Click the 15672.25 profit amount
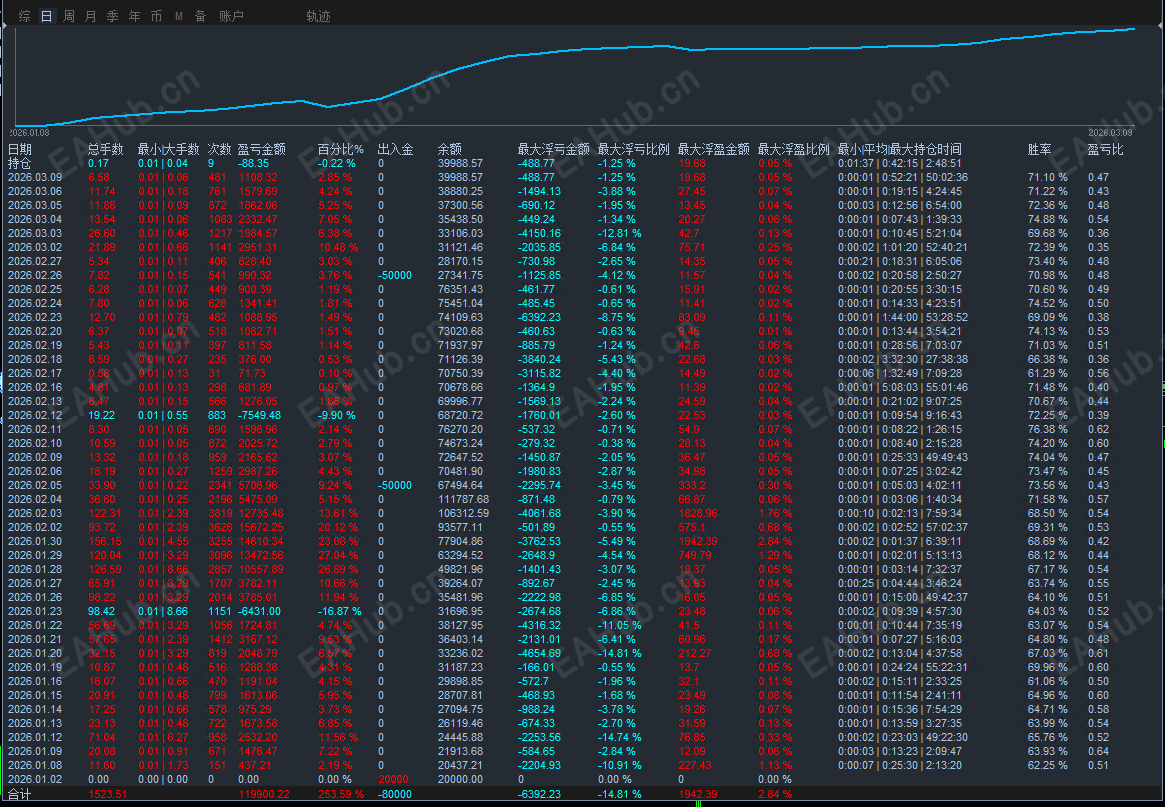 point(261,528)
